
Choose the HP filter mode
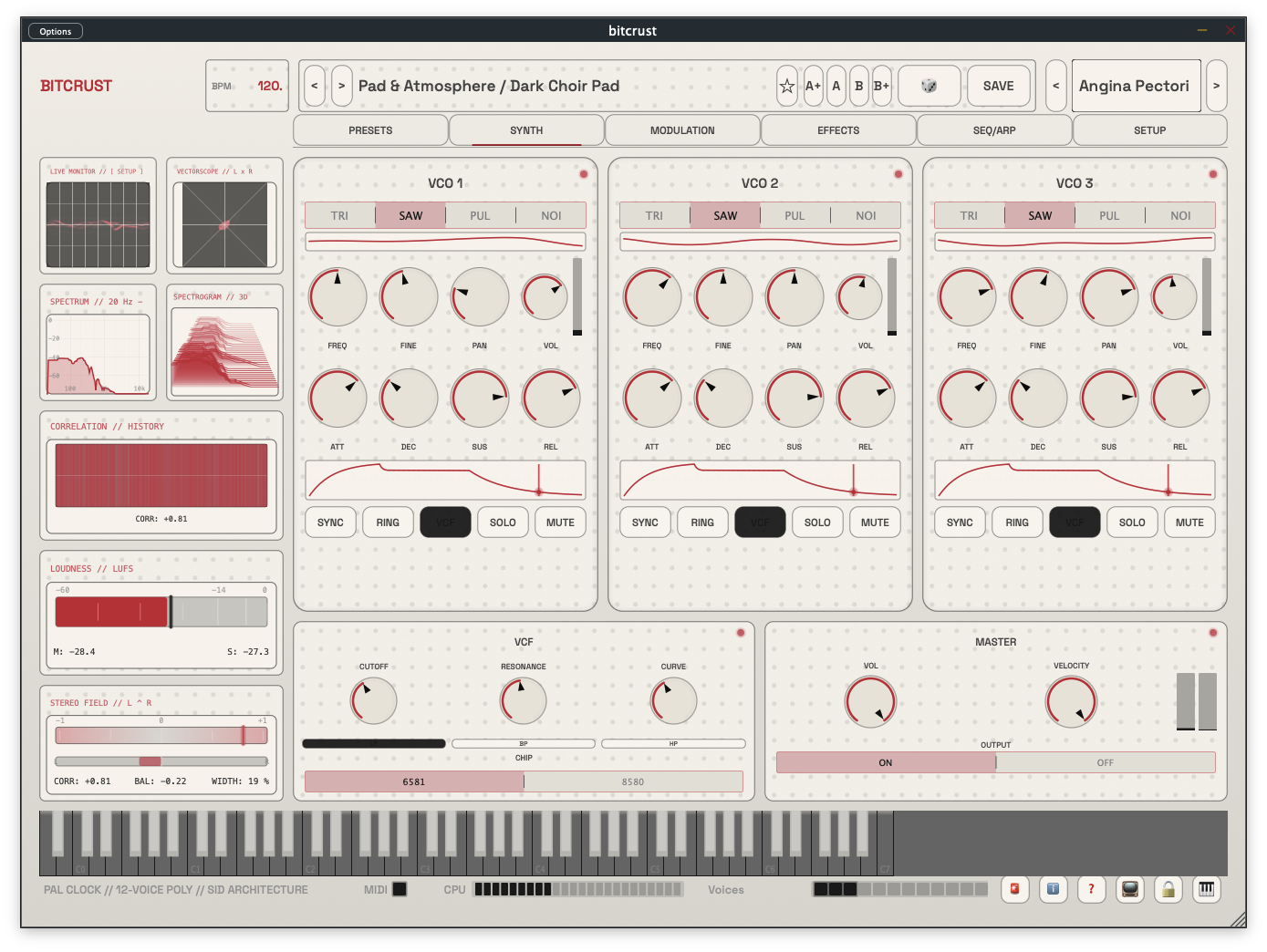673,744
